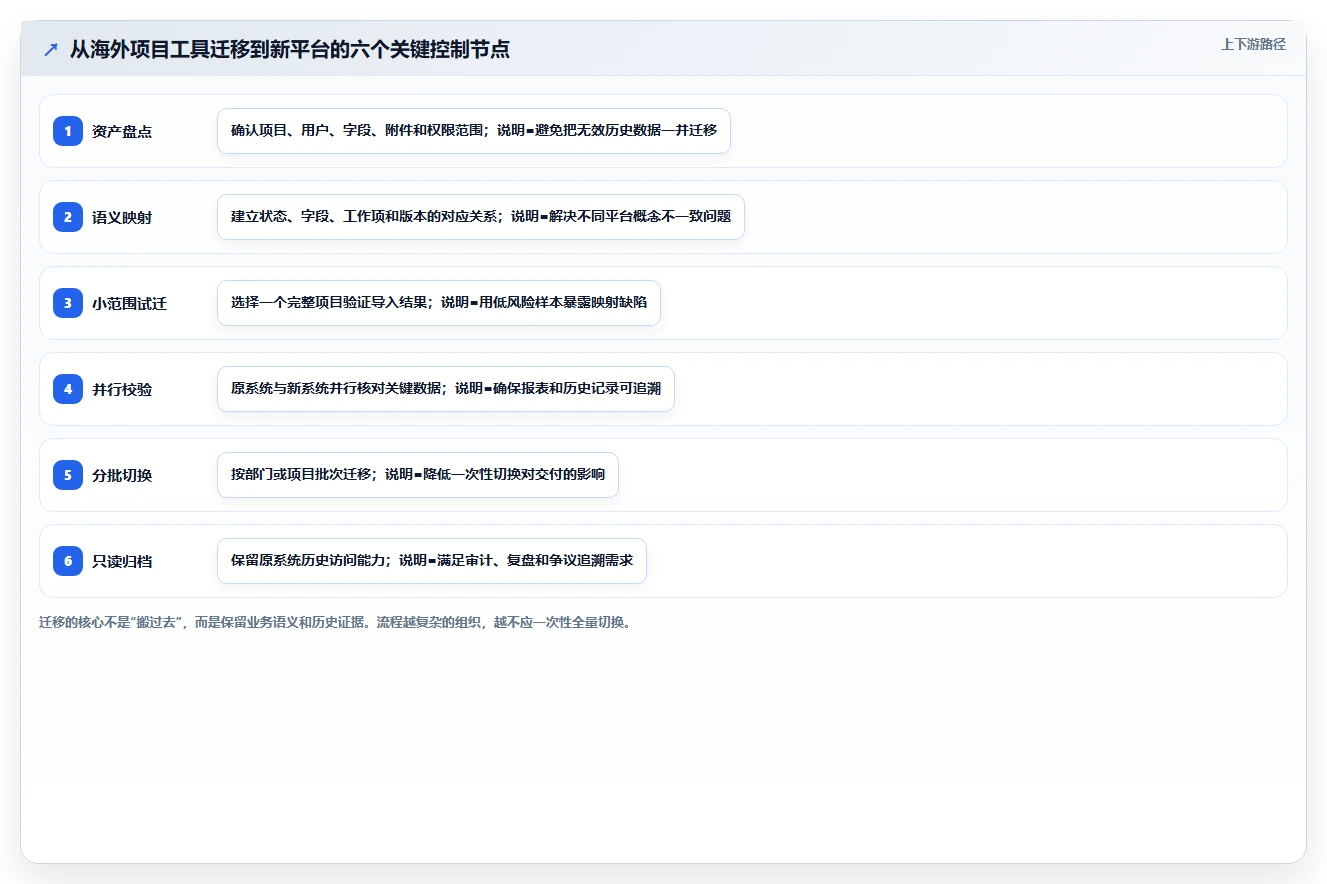Click the 分批切换 step label
This screenshot has width=1327, height=884.
pos(122,475)
